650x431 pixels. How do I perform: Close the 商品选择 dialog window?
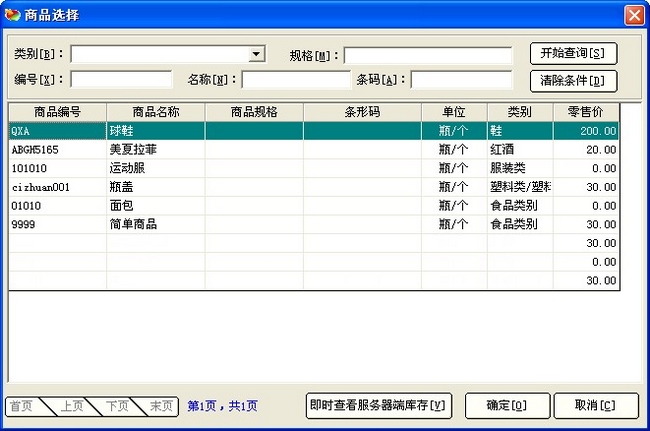click(633, 15)
